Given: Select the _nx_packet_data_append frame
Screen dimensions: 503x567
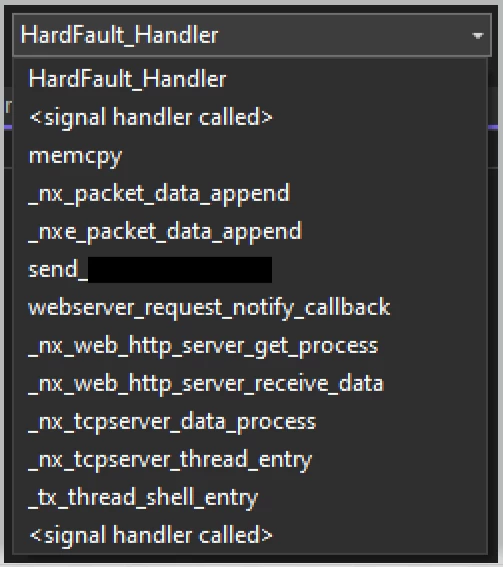Looking at the screenshot, I should 251,193.
